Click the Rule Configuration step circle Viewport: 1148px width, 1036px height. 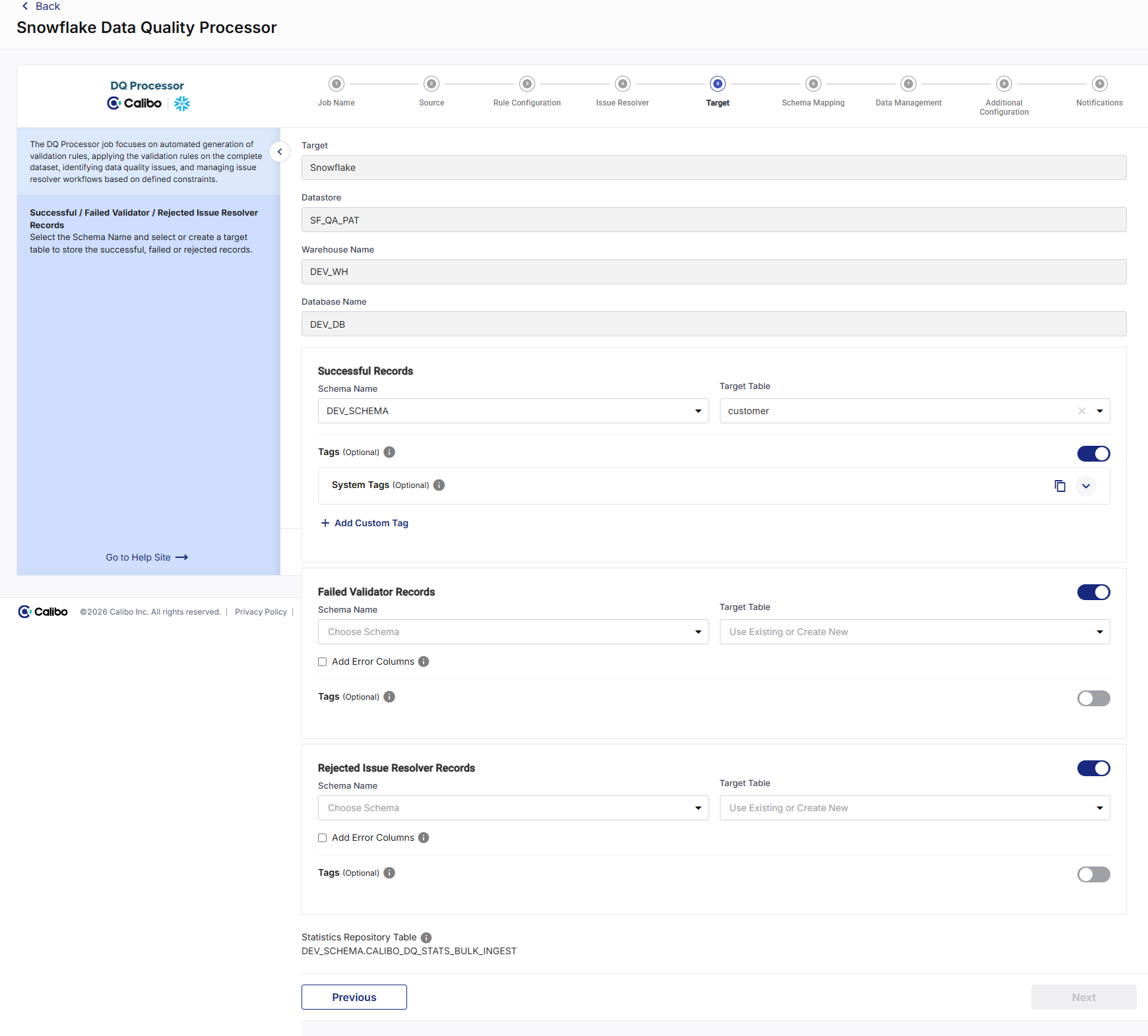click(x=527, y=84)
